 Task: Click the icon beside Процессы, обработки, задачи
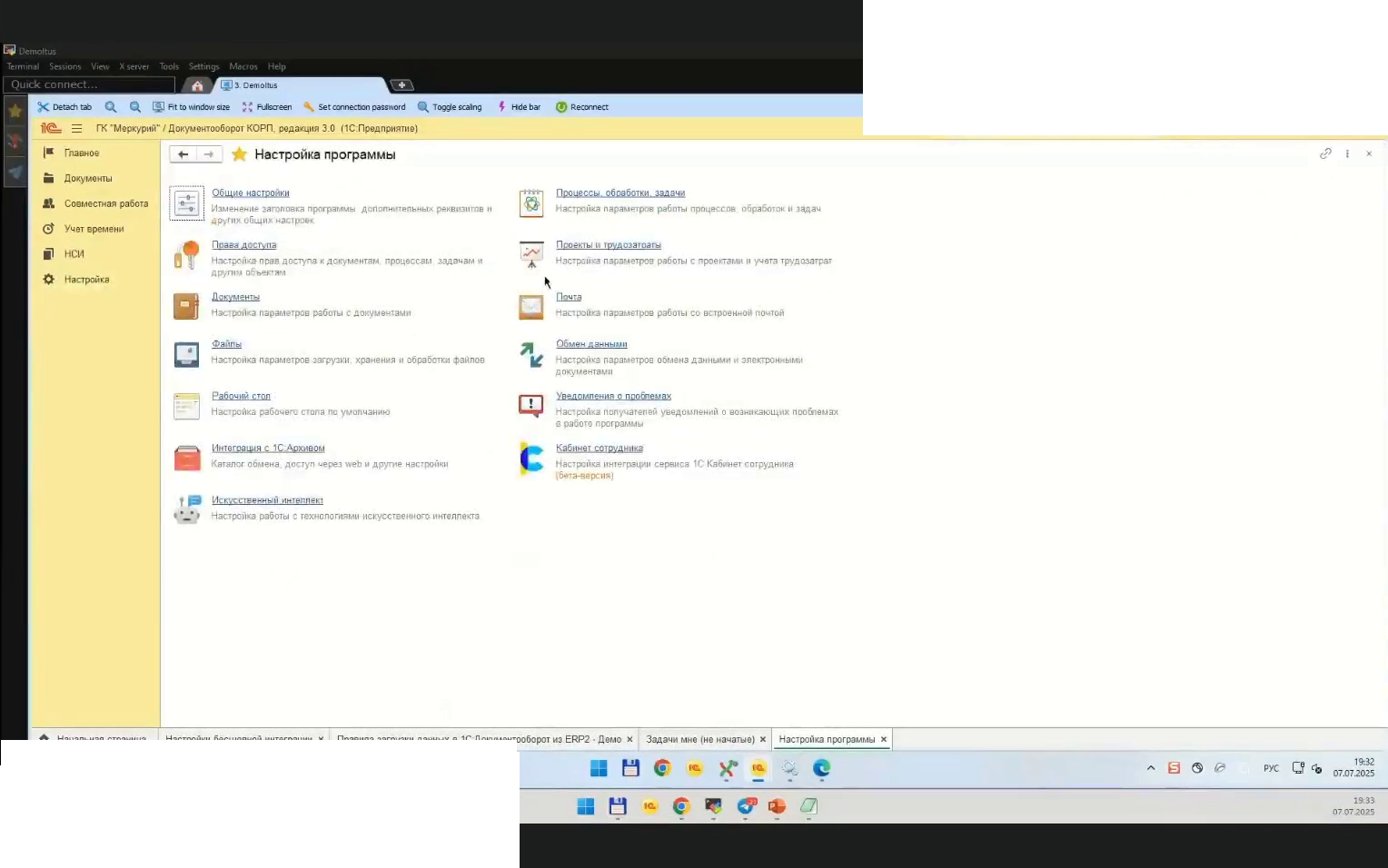pos(531,203)
